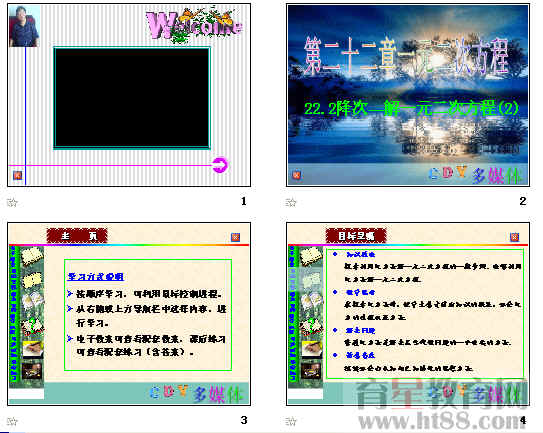Click the top book icon in slide 4's sidebar
The height and width of the screenshot is (433, 543).
click(x=311, y=256)
